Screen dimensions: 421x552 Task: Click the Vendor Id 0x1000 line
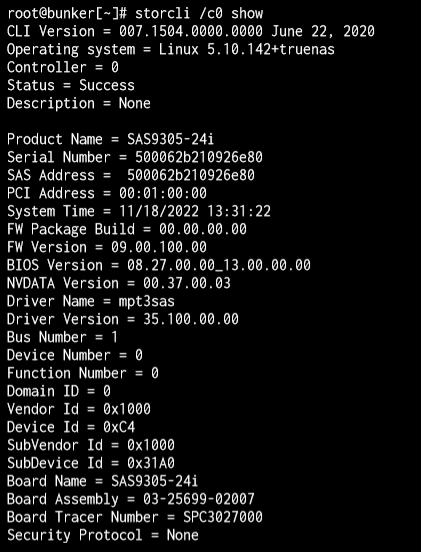pos(79,409)
